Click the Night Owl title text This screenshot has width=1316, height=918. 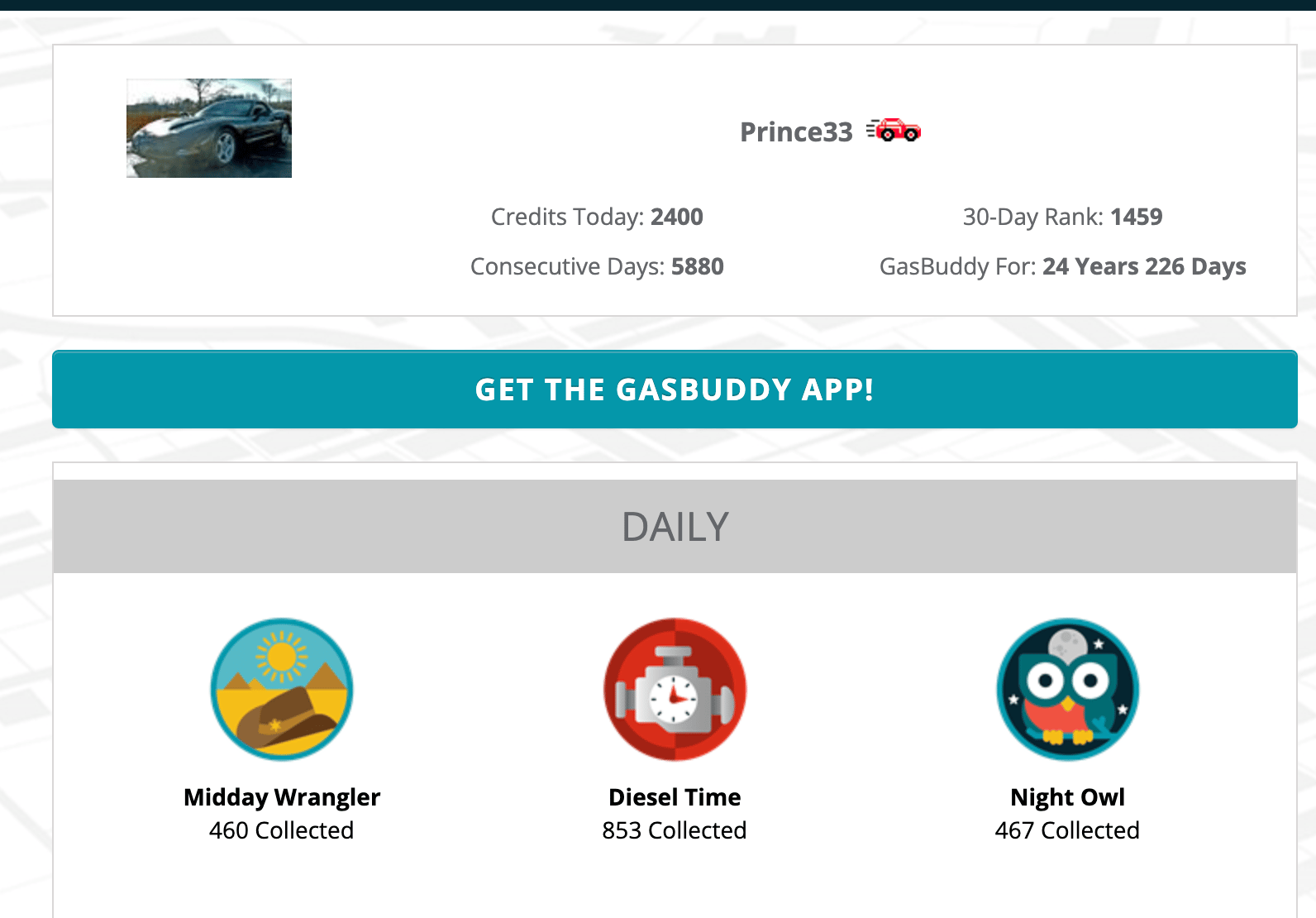(x=1067, y=797)
